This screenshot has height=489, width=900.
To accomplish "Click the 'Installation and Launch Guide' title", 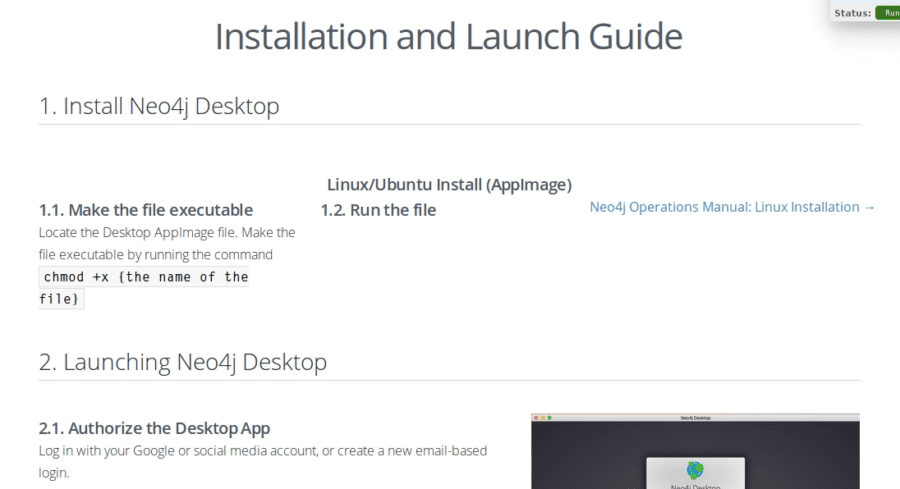I will coord(448,37).
